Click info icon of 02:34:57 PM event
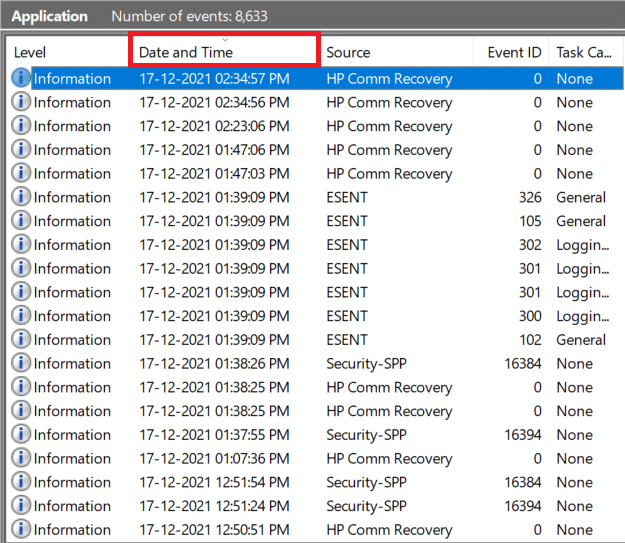The image size is (625, 543). (21, 78)
